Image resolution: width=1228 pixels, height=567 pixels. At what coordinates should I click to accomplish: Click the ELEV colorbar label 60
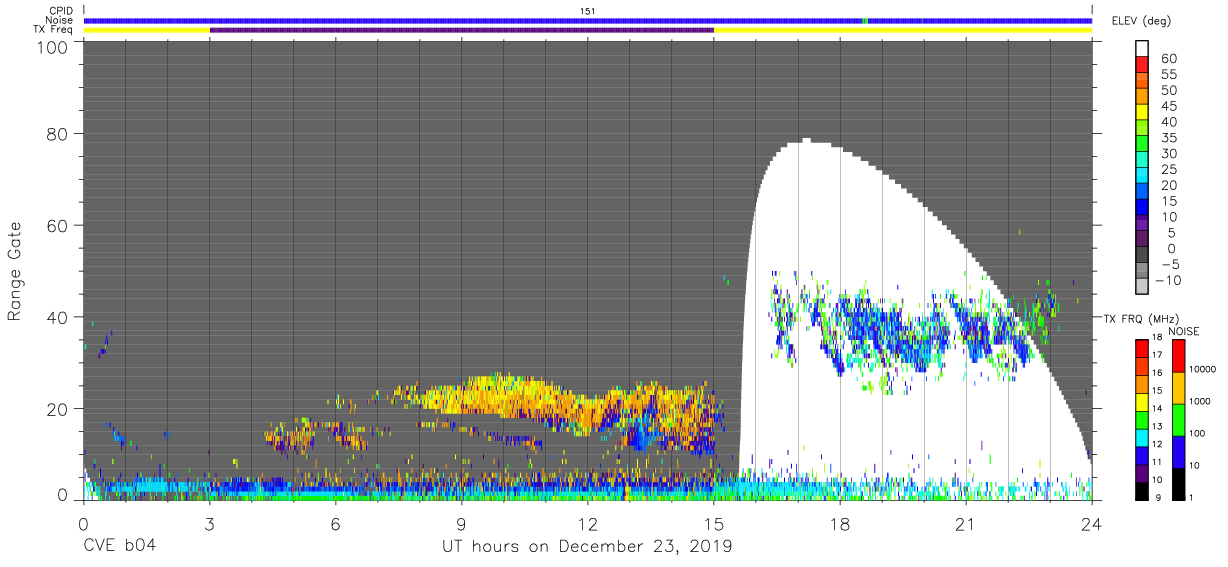pyautogui.click(x=1169, y=59)
